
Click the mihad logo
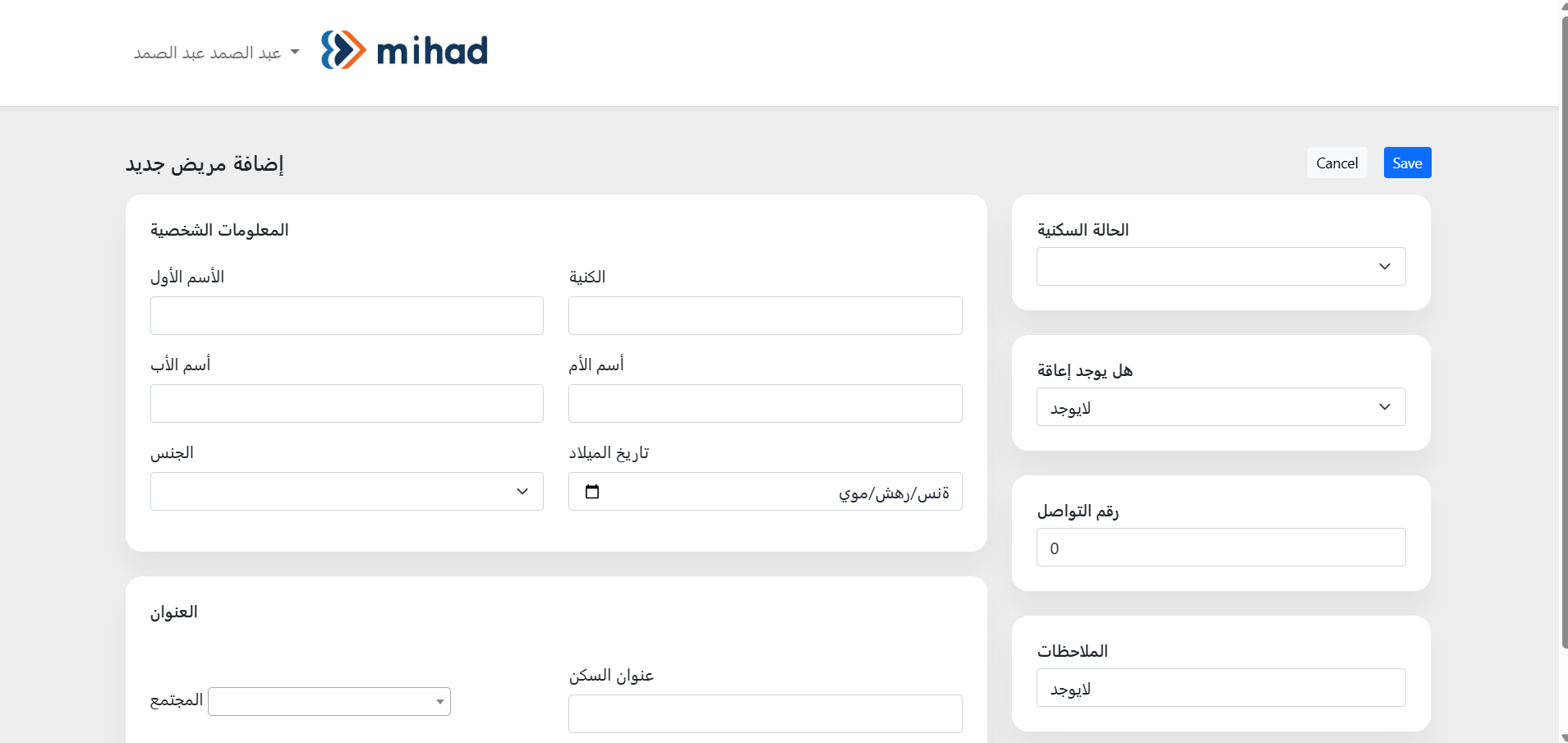[404, 50]
